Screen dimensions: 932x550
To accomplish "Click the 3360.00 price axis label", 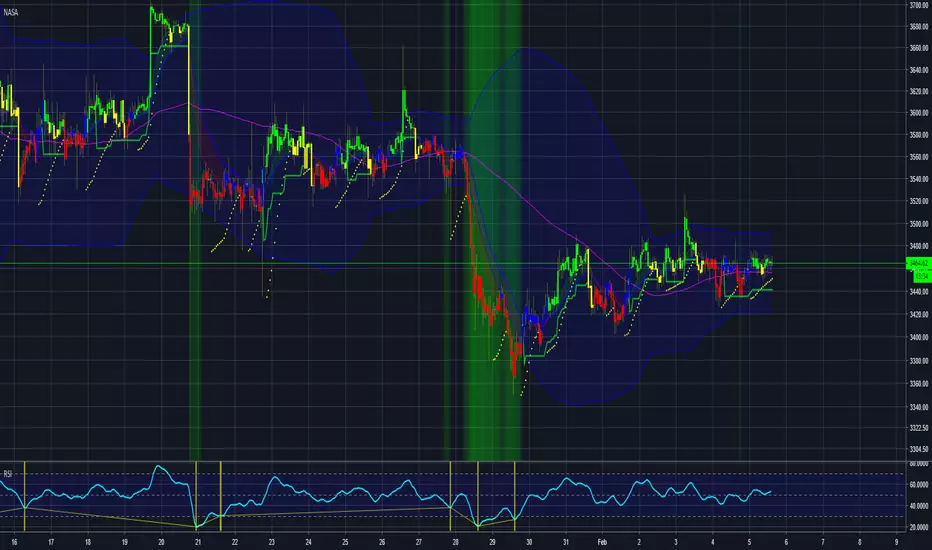I will click(919, 384).
